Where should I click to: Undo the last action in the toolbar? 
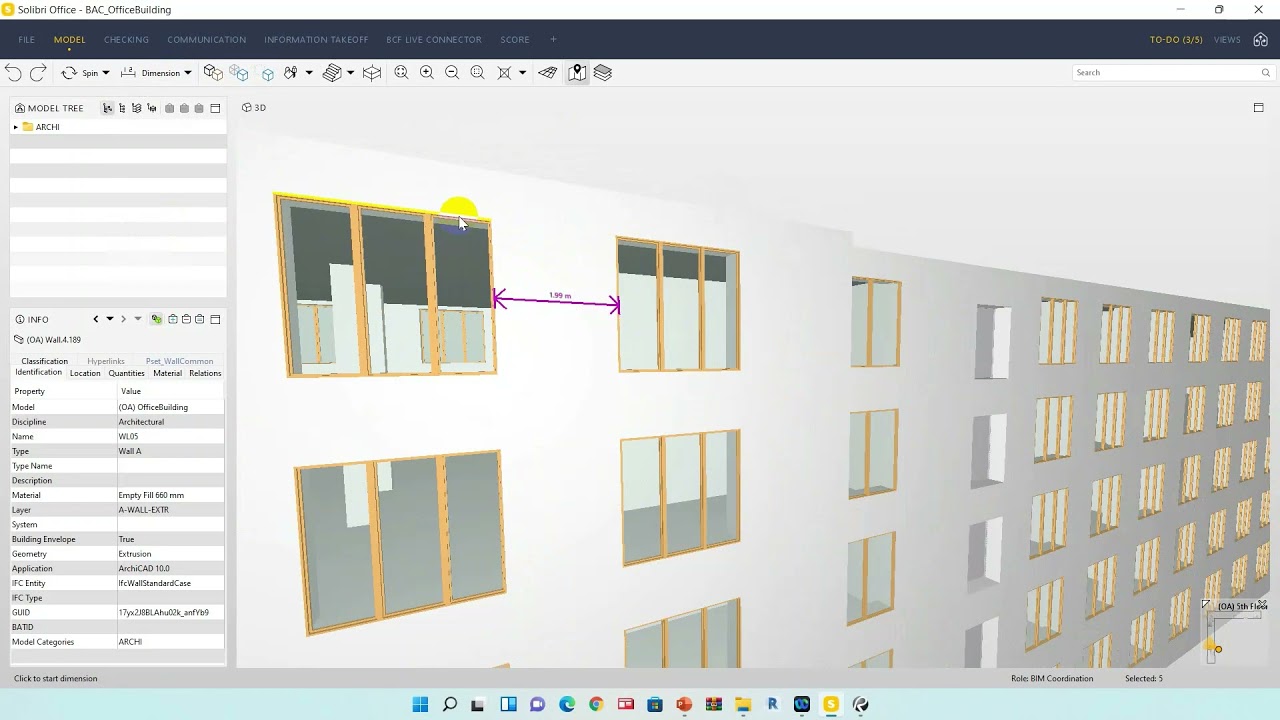[x=13, y=73]
